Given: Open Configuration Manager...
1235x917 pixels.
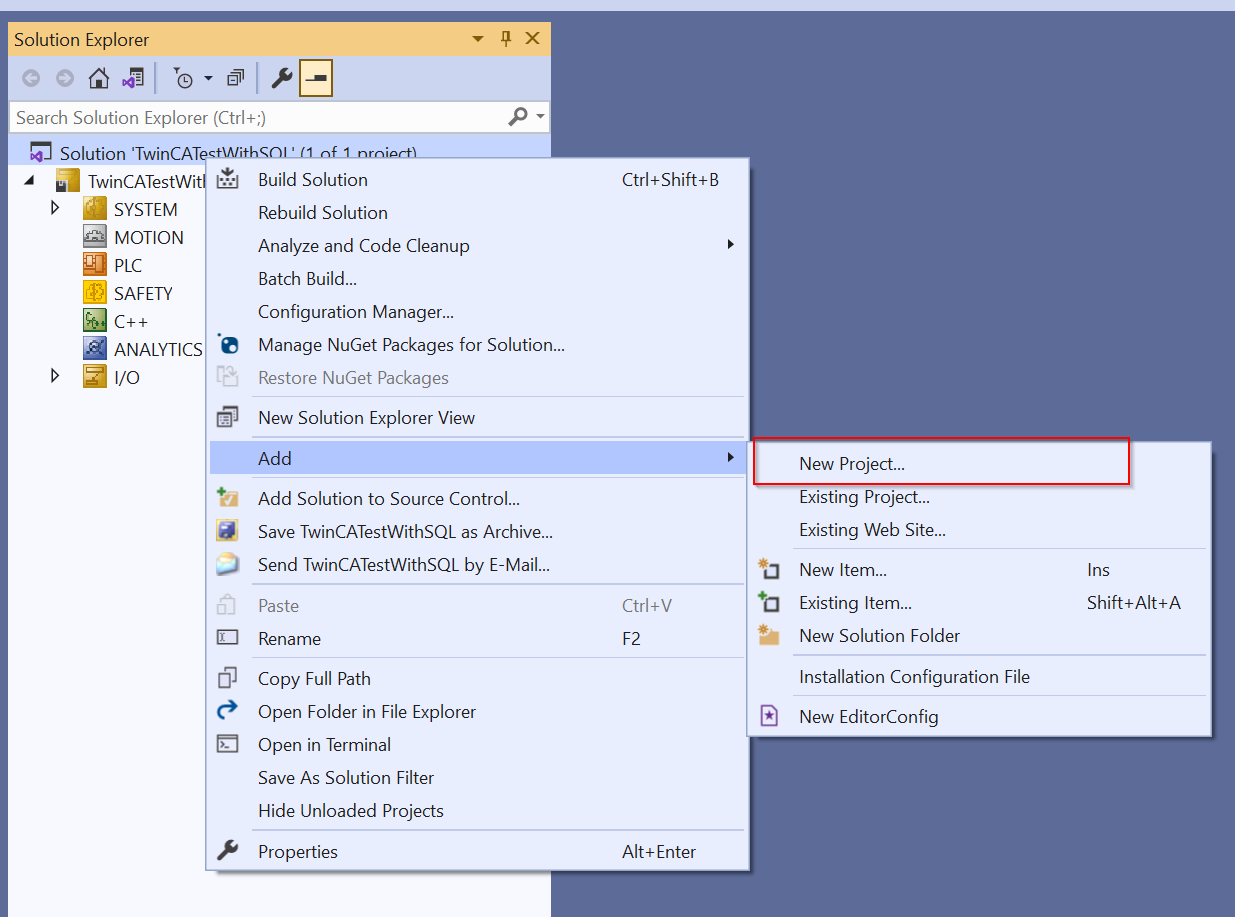Looking at the screenshot, I should point(477,312).
